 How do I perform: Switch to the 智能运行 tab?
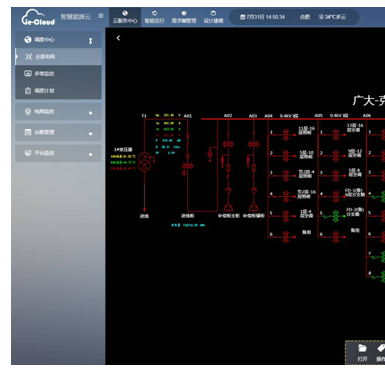(154, 17)
